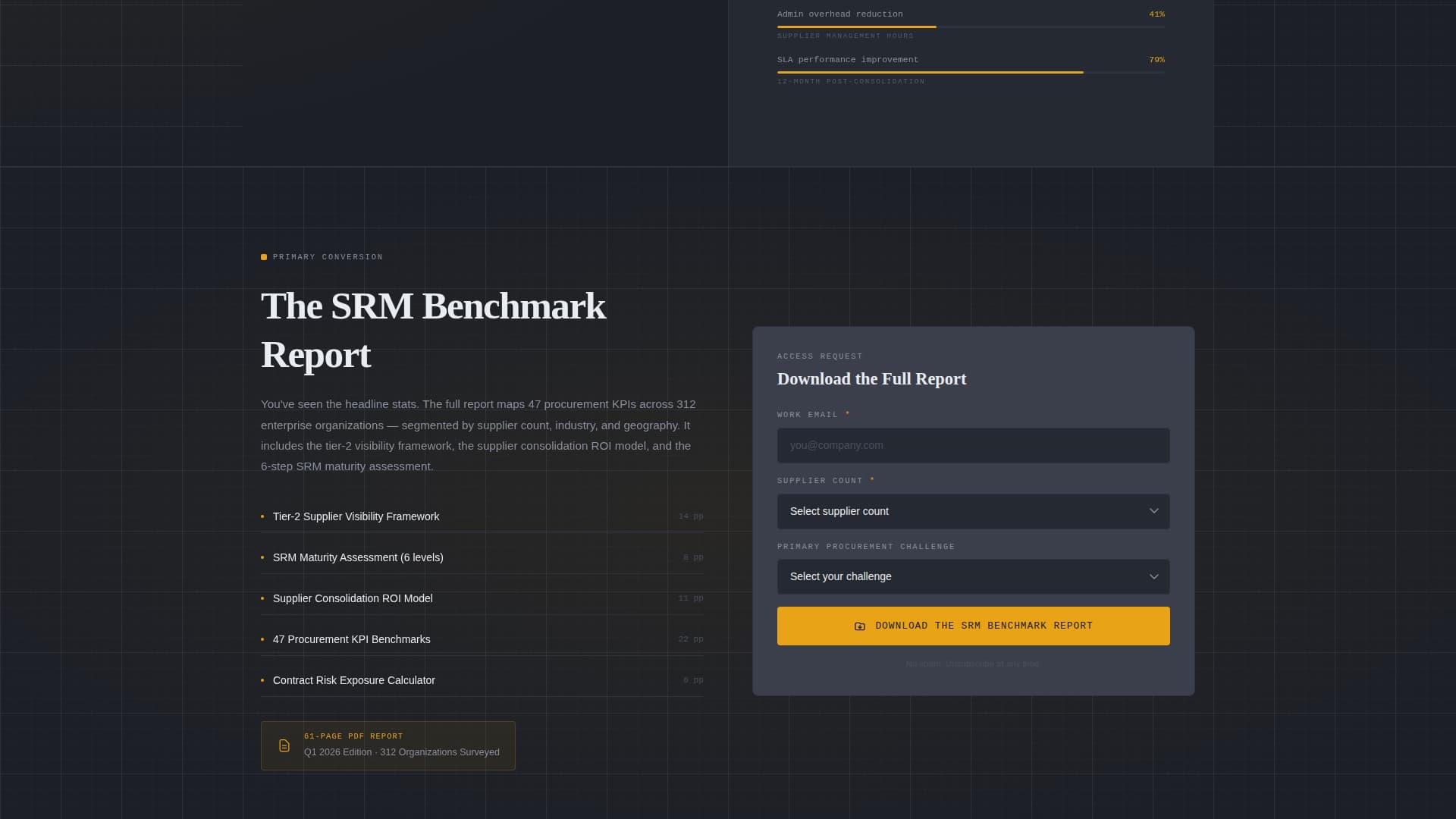Image resolution: width=1456 pixels, height=819 pixels.
Task: Click the Access Request label
Action: [820, 356]
